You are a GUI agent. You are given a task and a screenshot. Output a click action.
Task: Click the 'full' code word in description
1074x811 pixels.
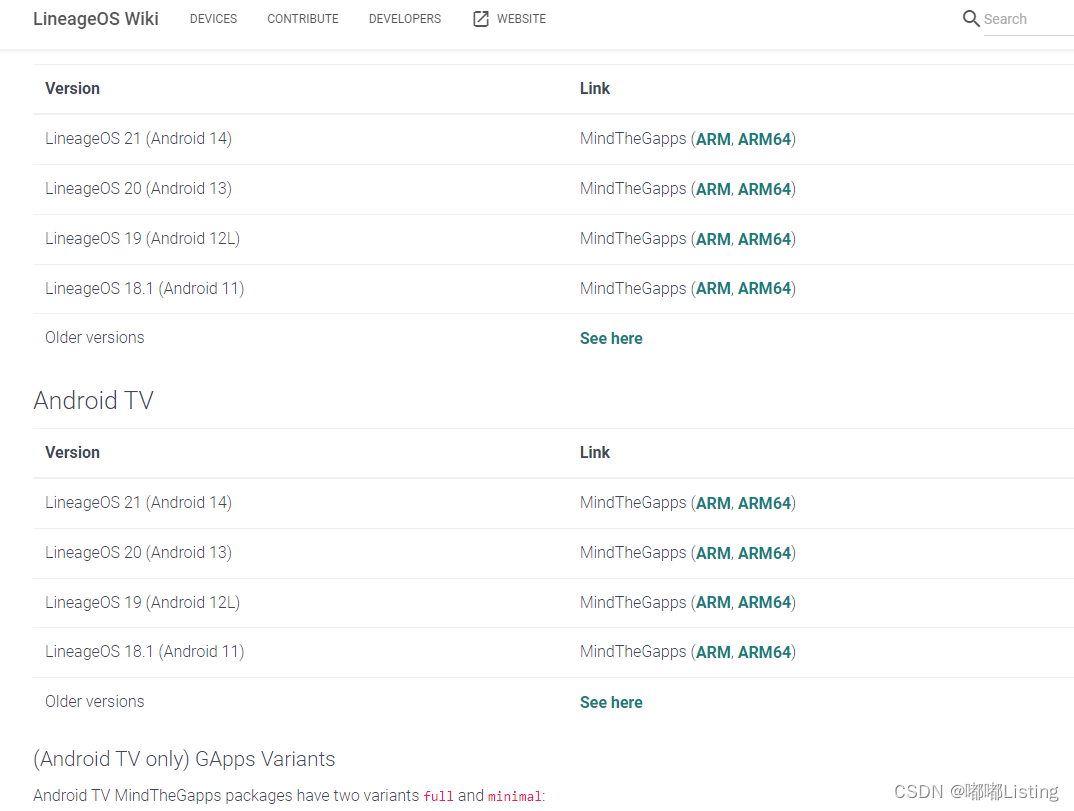coord(438,796)
